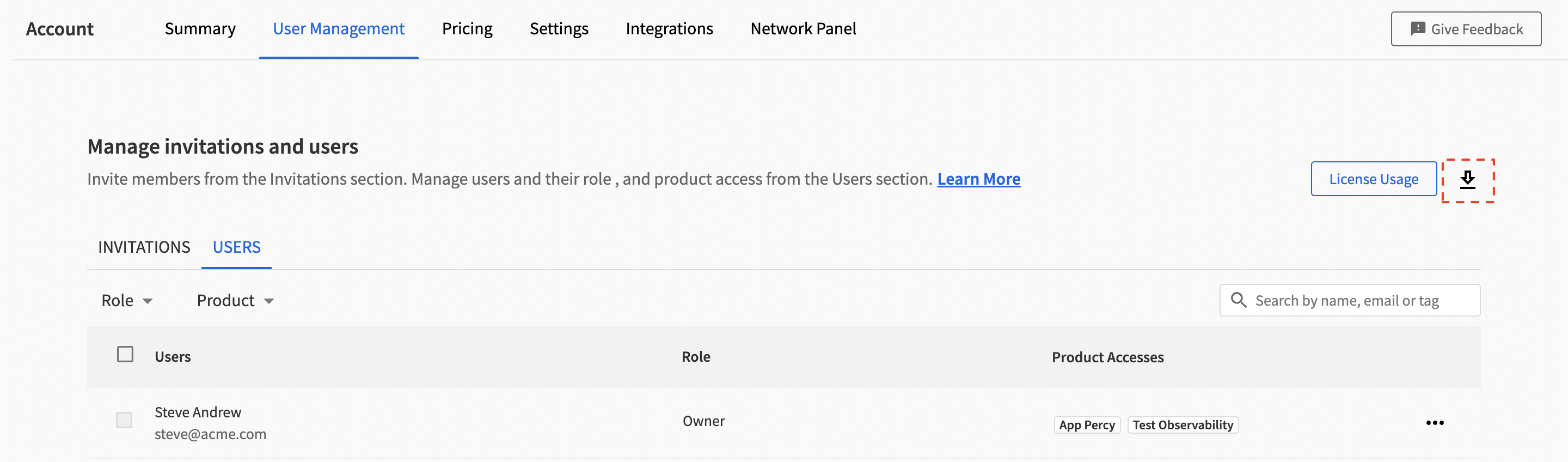Open the Network Panel tab
Viewport: 1568px width, 462px height.
pyautogui.click(x=803, y=29)
